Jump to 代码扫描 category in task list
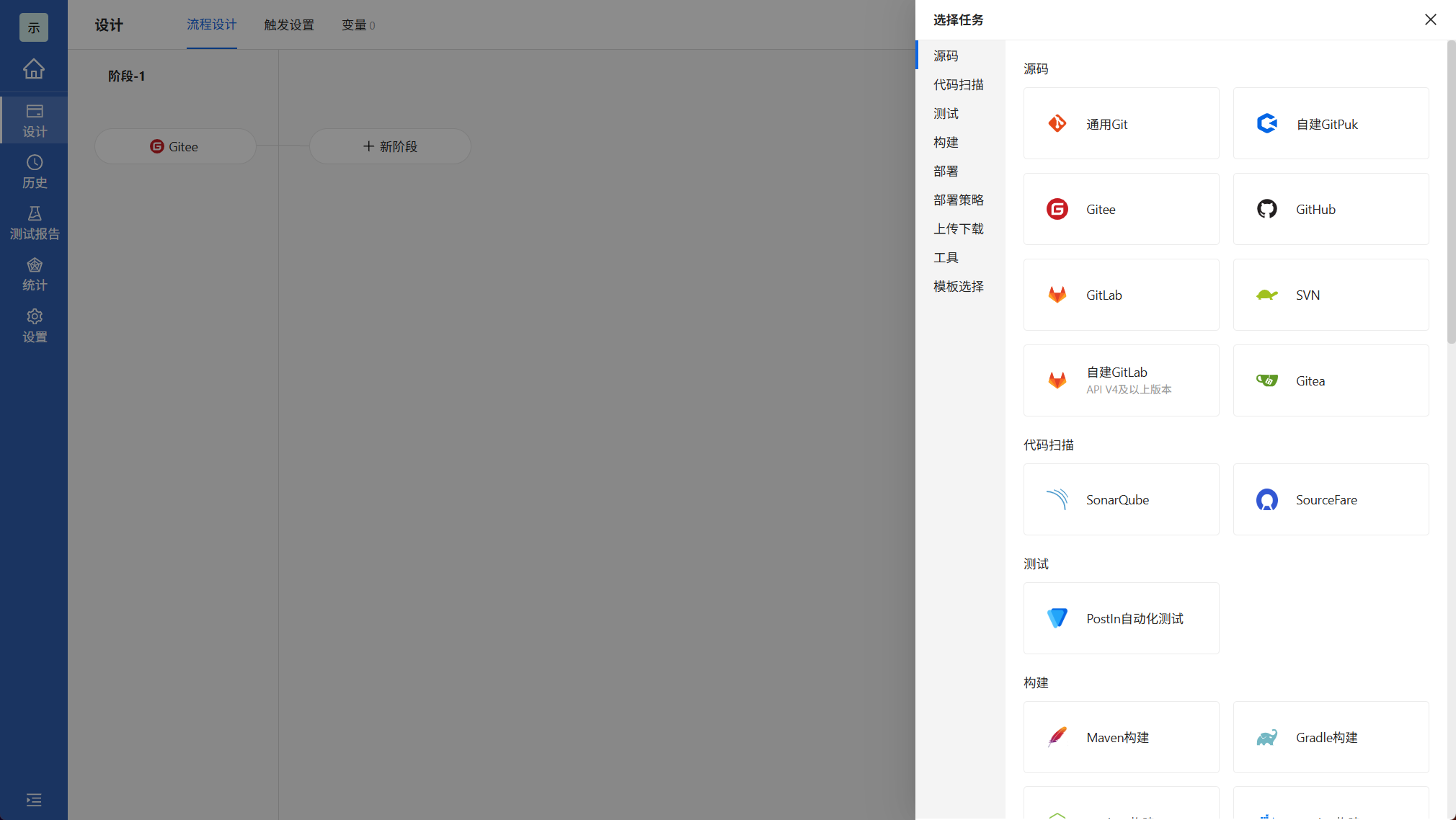 click(959, 84)
